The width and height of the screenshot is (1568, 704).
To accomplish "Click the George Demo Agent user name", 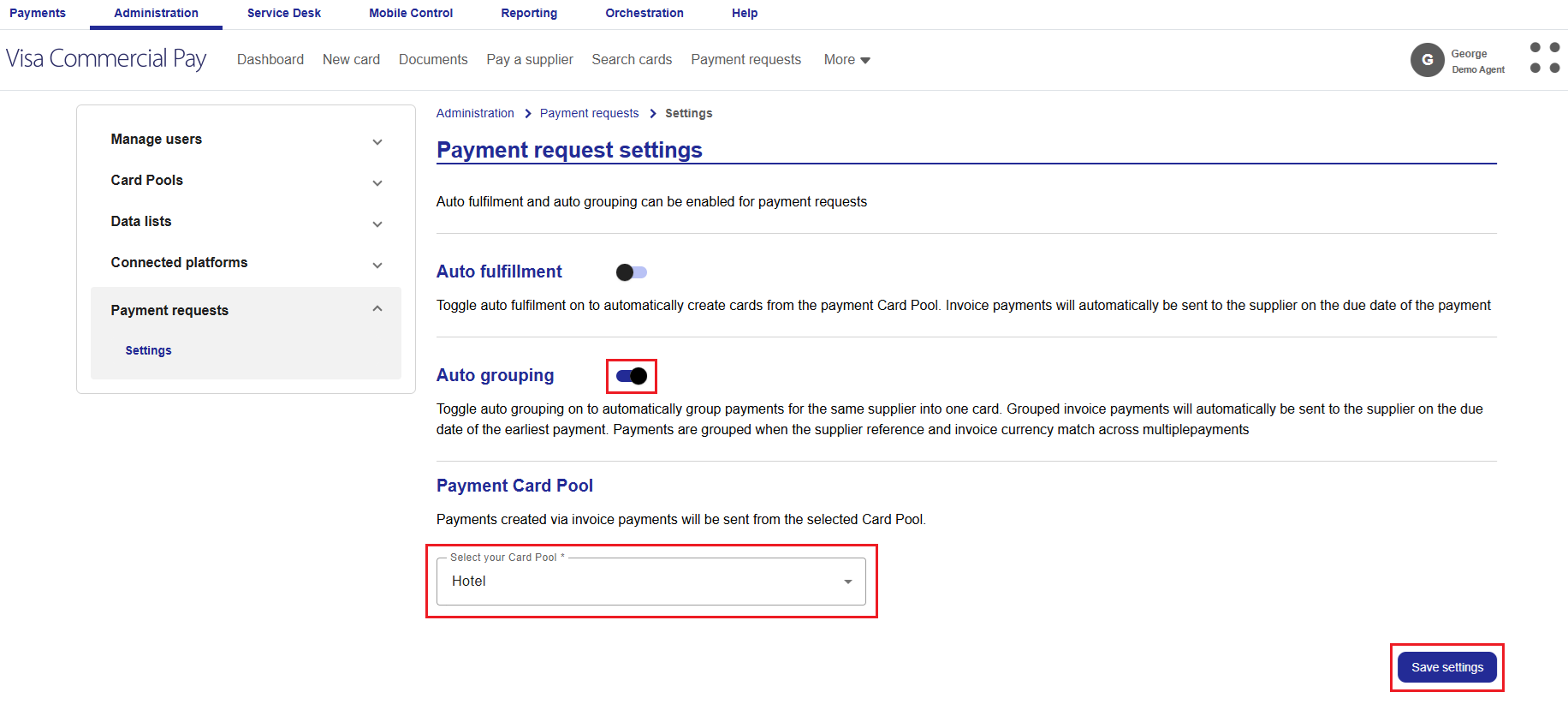I will (1477, 62).
